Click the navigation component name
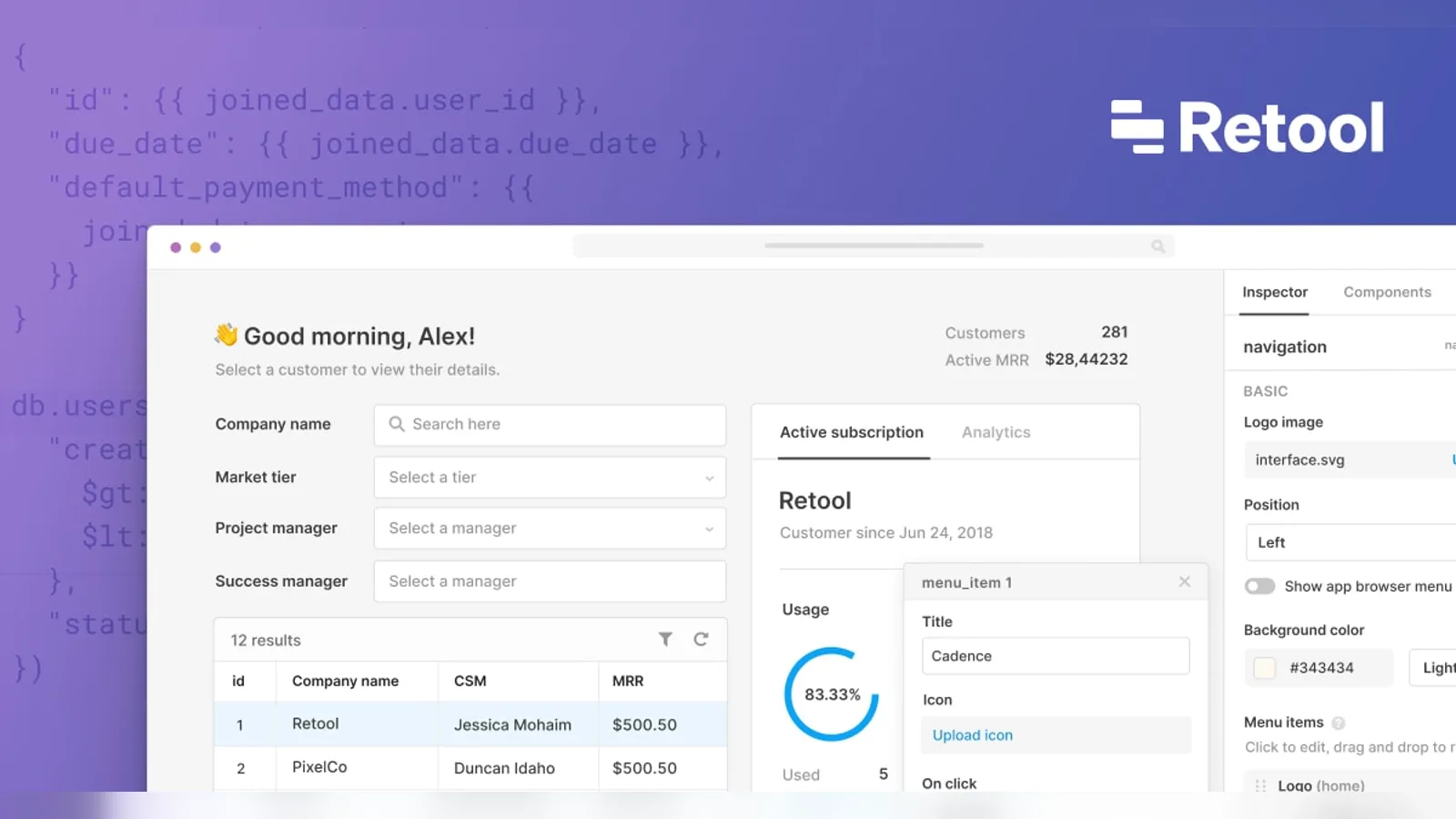Viewport: 1456px width, 819px height. (x=1284, y=347)
